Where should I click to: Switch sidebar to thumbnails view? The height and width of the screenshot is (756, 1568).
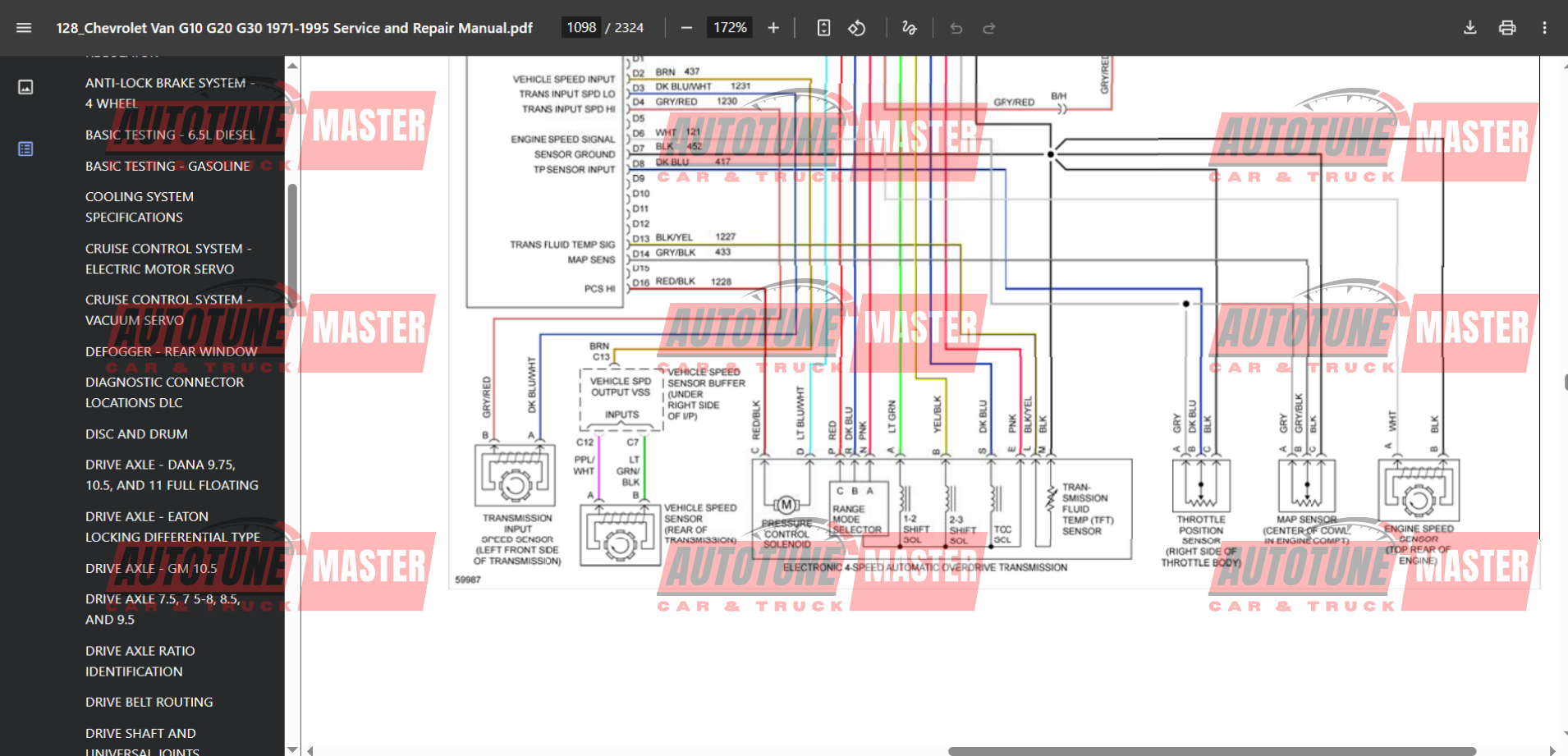coord(25,87)
